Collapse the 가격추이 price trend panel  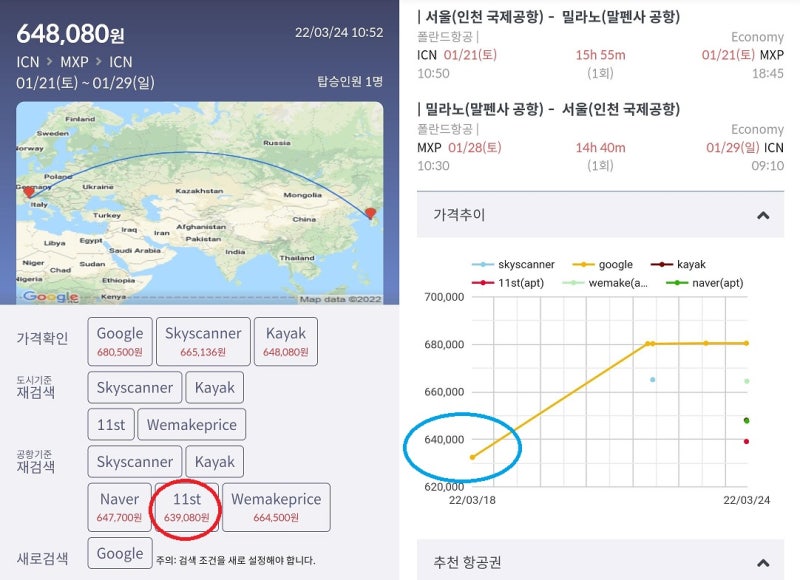point(763,214)
